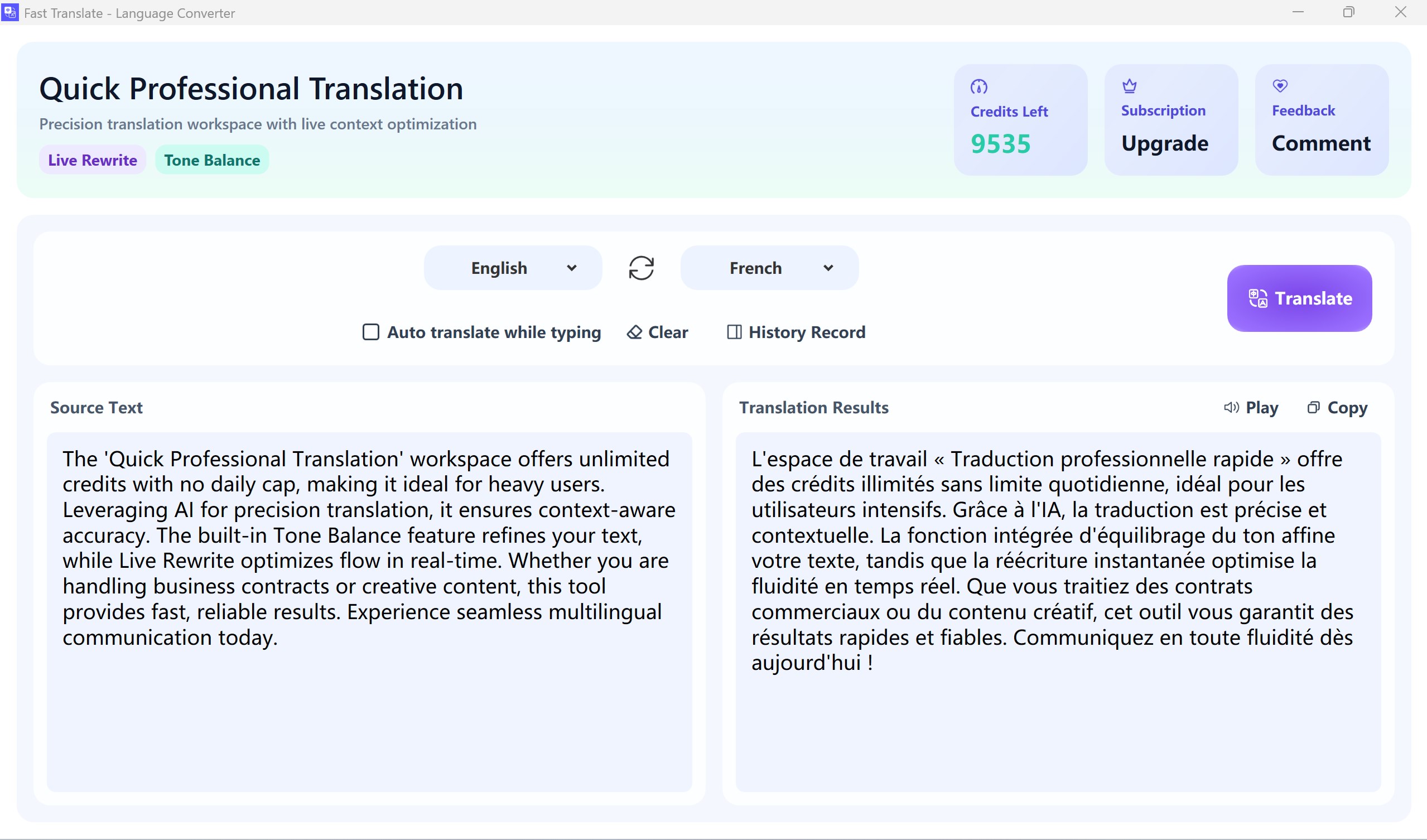1427x840 pixels.
Task: Click the Feedback heart icon
Action: [x=1280, y=85]
